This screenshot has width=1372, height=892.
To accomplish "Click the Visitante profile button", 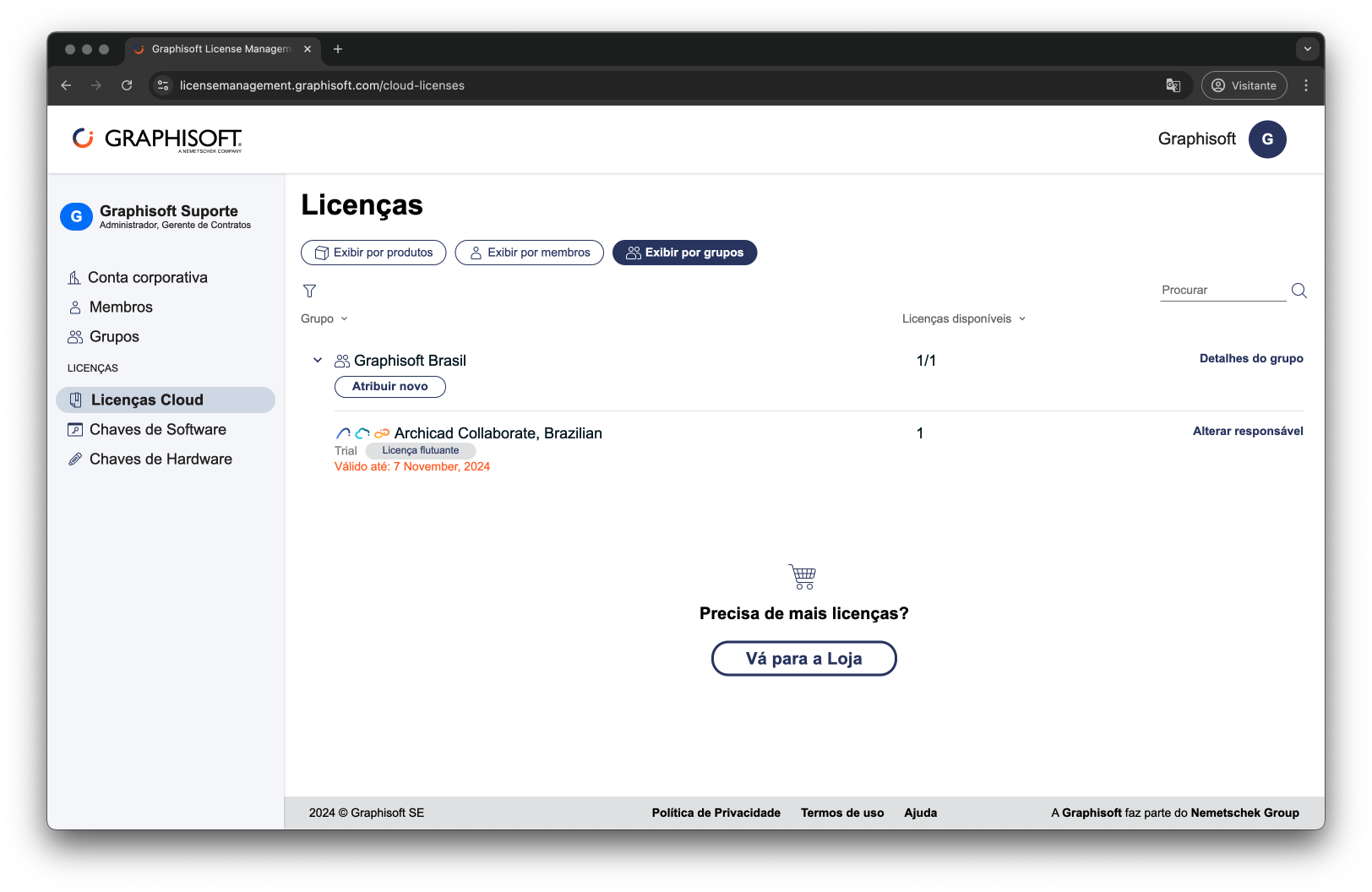I will pyautogui.click(x=1244, y=85).
